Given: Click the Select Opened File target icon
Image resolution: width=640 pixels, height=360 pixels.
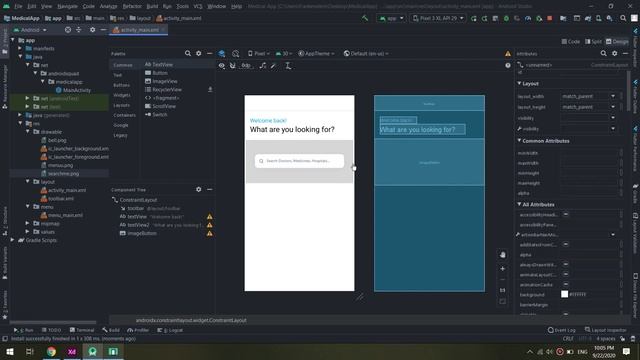Looking at the screenshot, I should 68,30.
